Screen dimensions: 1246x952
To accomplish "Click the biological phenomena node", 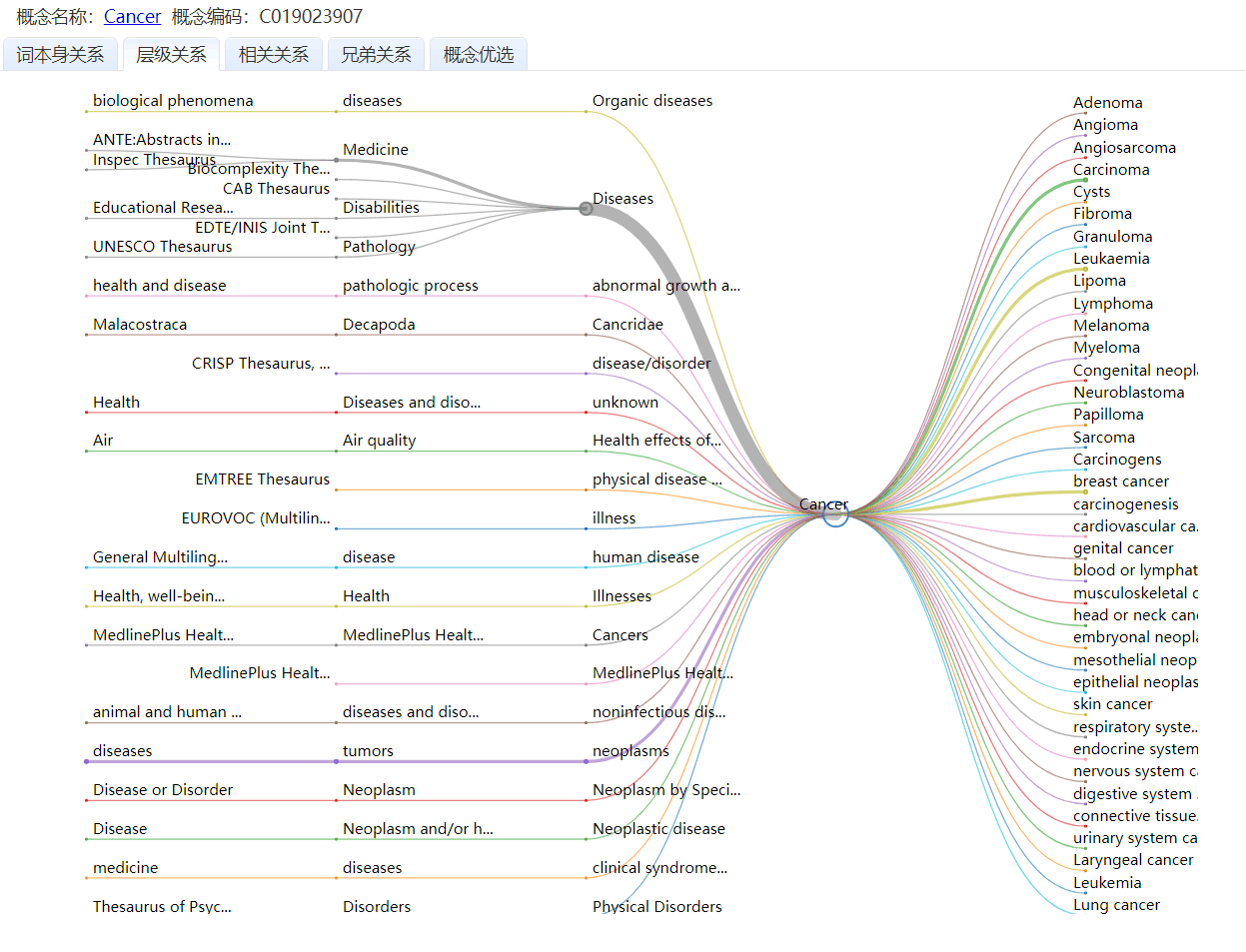I will pyautogui.click(x=173, y=101).
